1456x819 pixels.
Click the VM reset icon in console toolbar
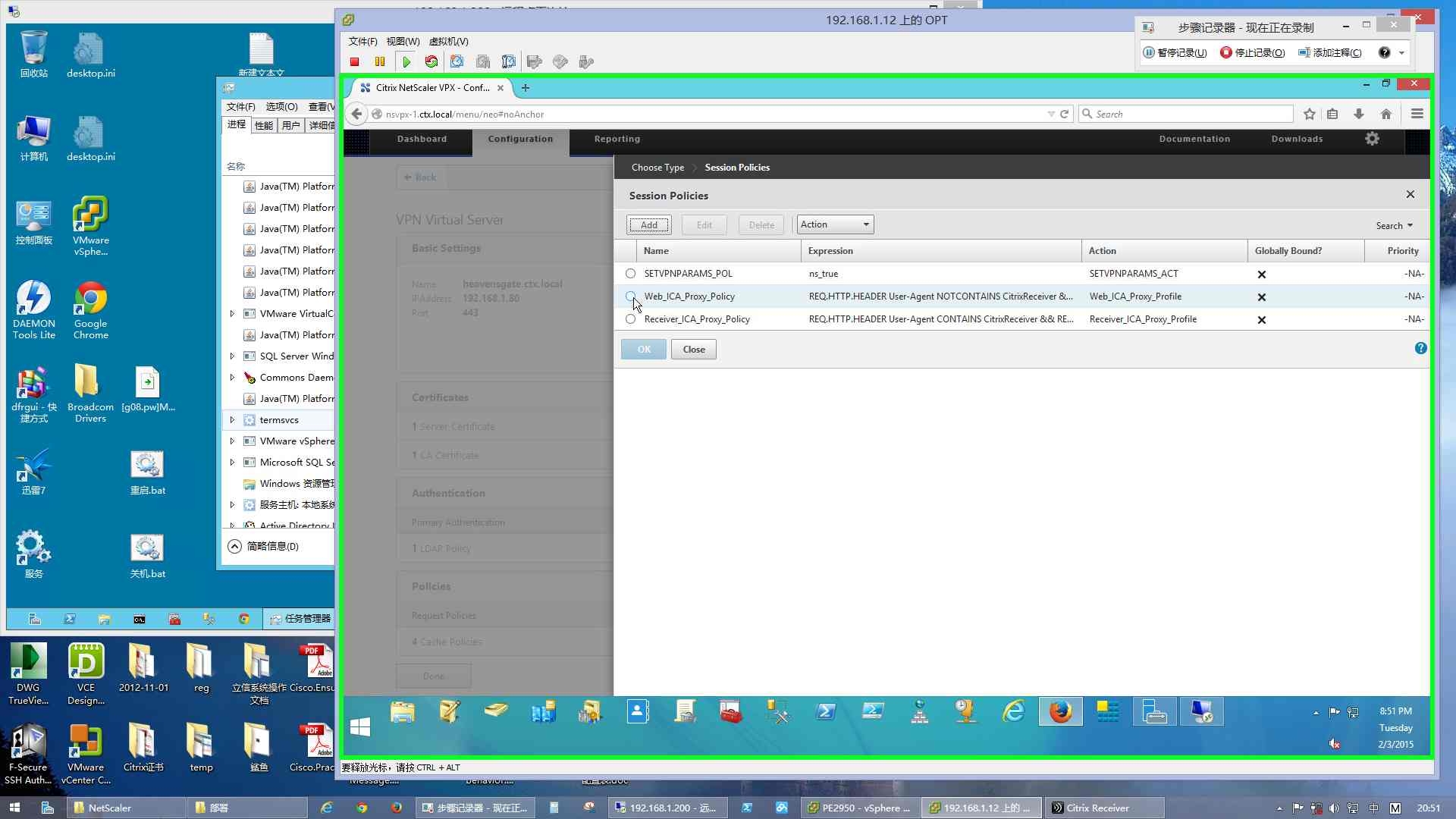tap(431, 62)
